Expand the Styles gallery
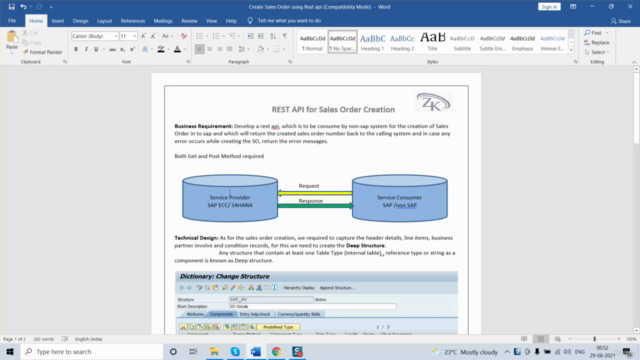 pyautogui.click(x=571, y=51)
